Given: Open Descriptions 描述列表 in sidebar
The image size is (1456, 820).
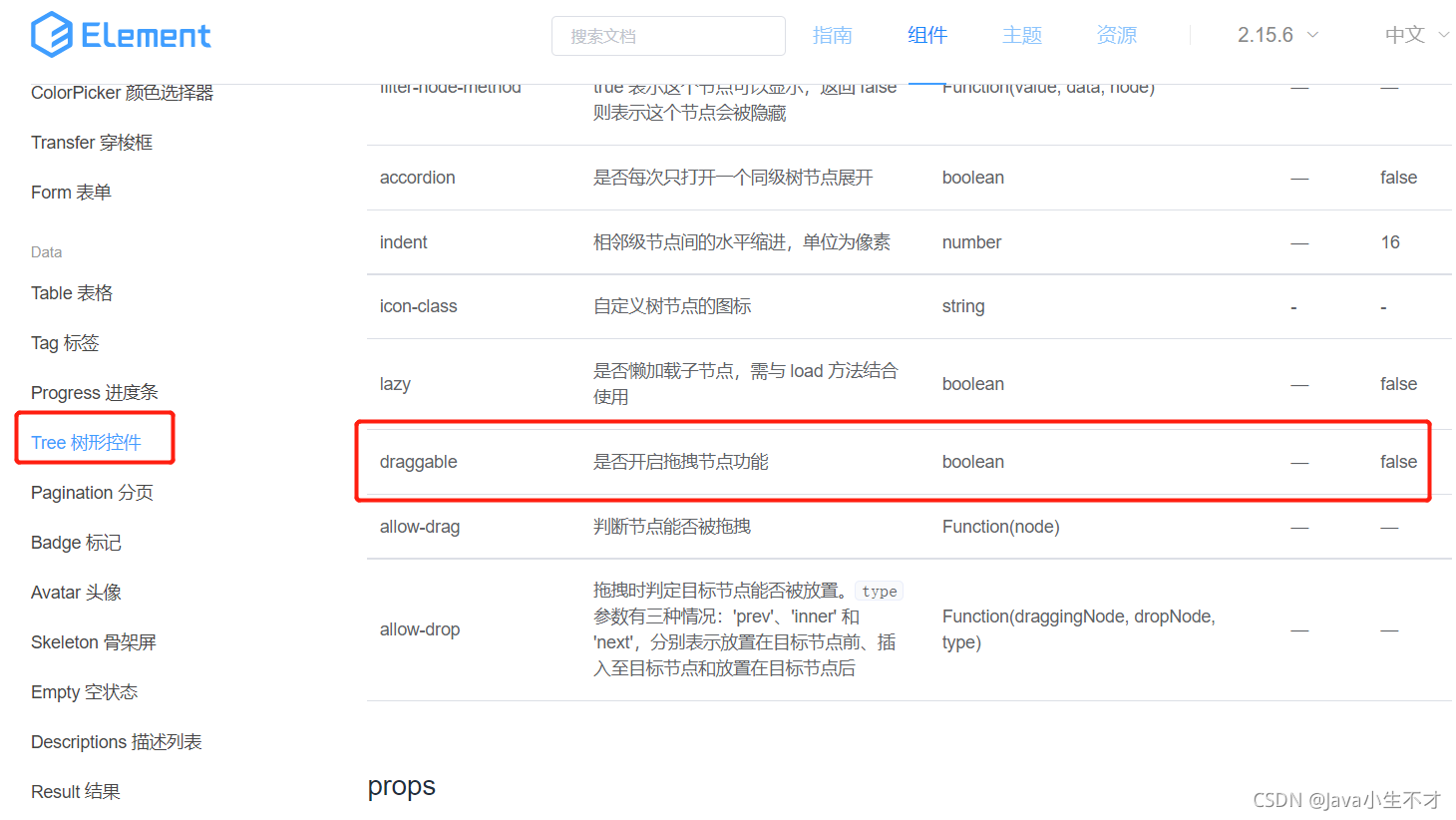Looking at the screenshot, I should tap(117, 742).
